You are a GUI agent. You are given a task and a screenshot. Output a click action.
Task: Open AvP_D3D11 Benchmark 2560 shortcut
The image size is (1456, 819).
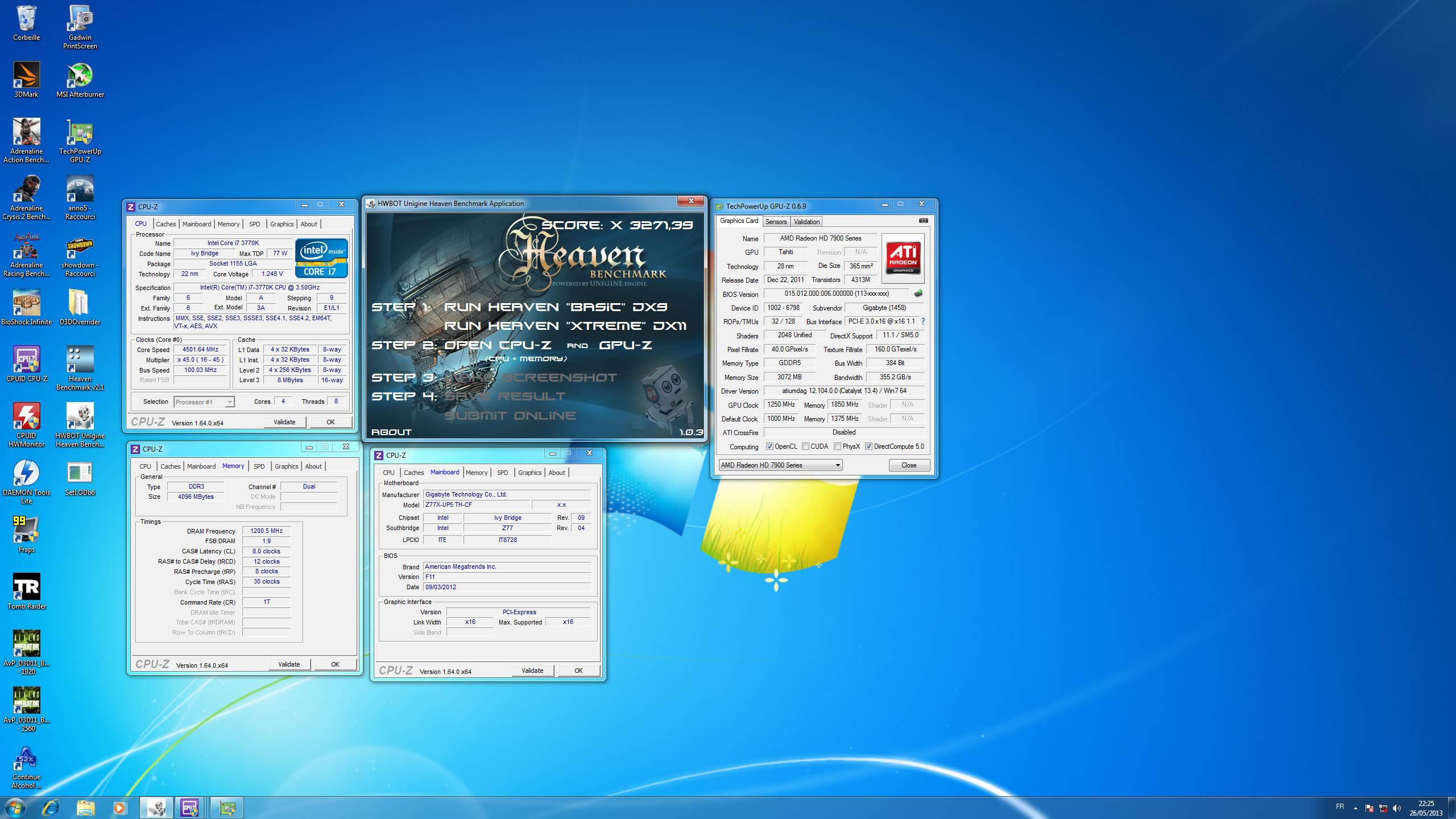[x=26, y=709]
